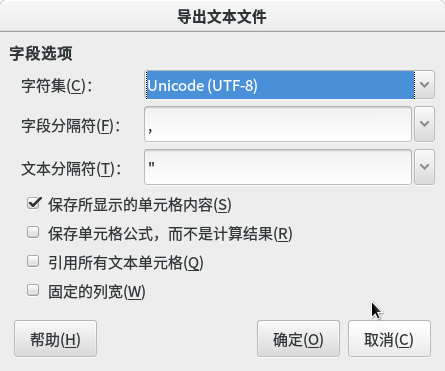This screenshot has width=445, height=371.
Task: Uncheck 保存所显示的单元格内容 checkbox
Action: pyautogui.click(x=34, y=203)
